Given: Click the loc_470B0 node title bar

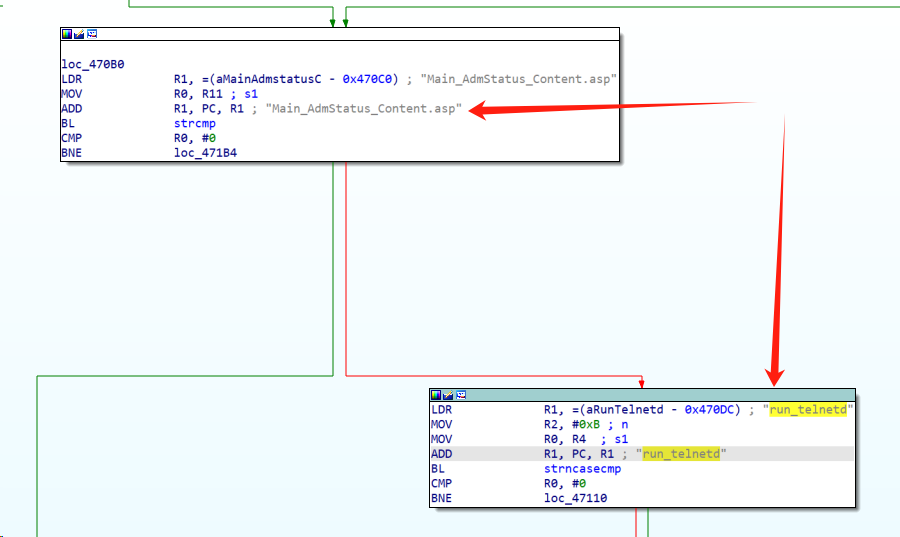Looking at the screenshot, I should [x=340, y=34].
